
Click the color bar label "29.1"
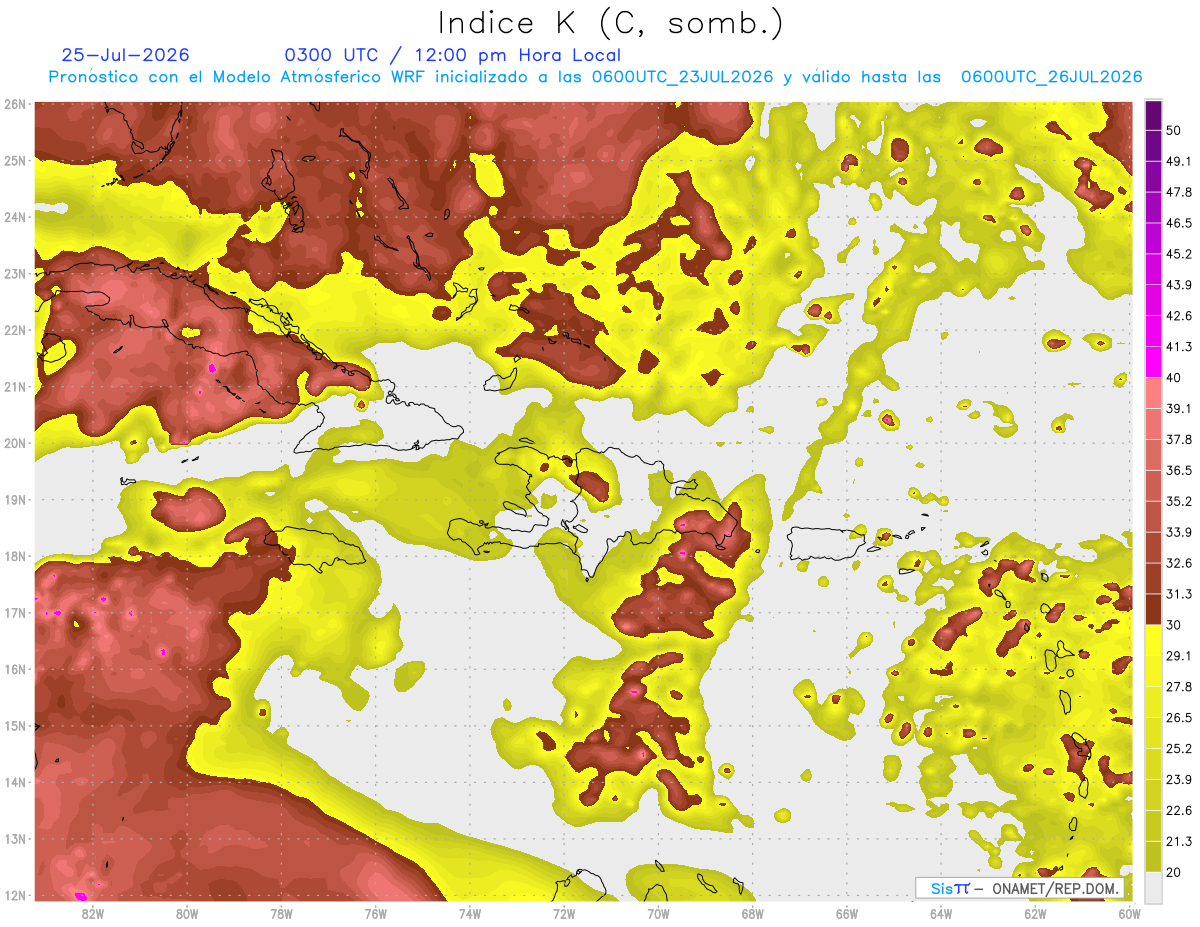click(1179, 656)
